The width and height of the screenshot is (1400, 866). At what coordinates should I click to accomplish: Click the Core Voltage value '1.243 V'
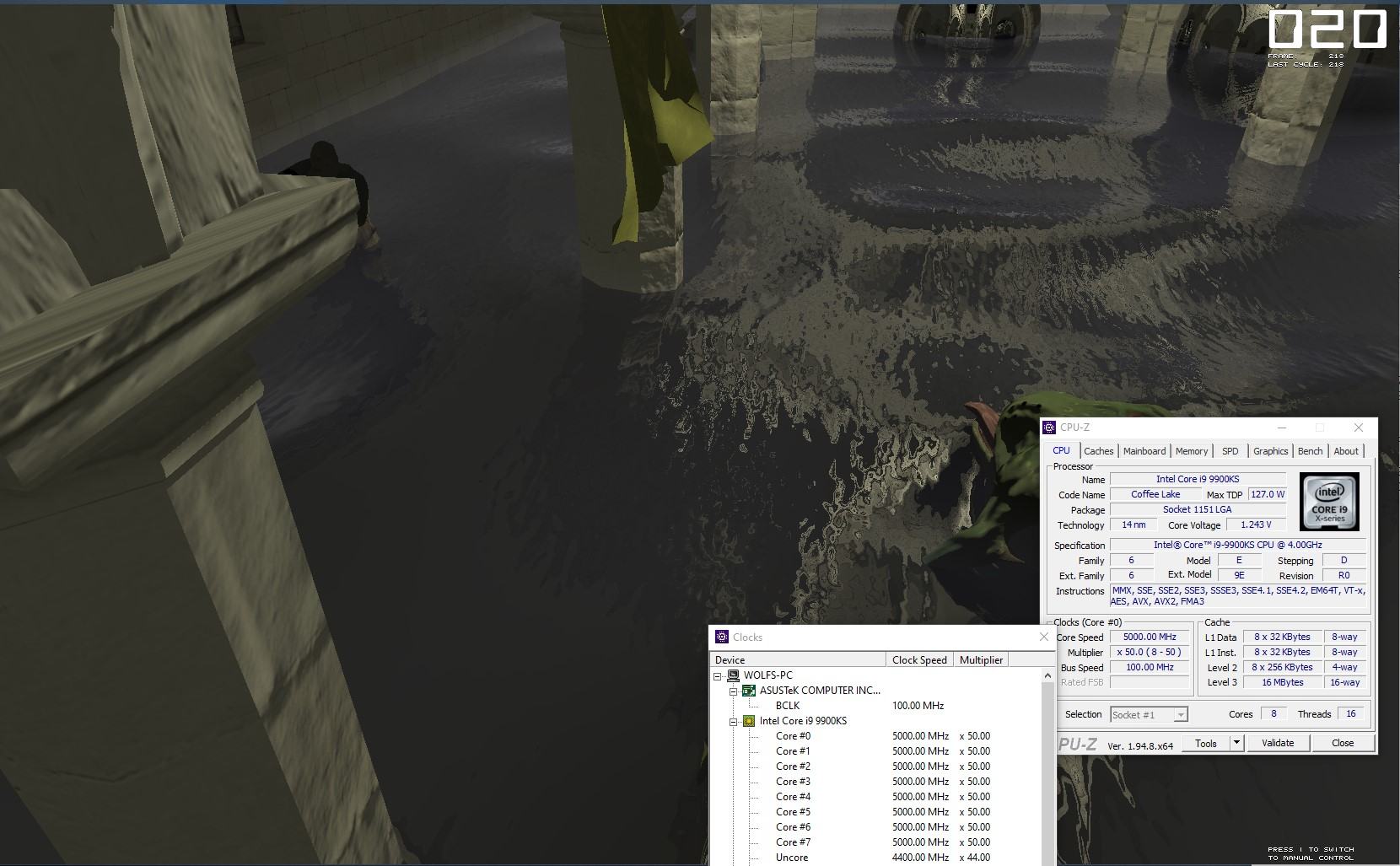(1256, 524)
